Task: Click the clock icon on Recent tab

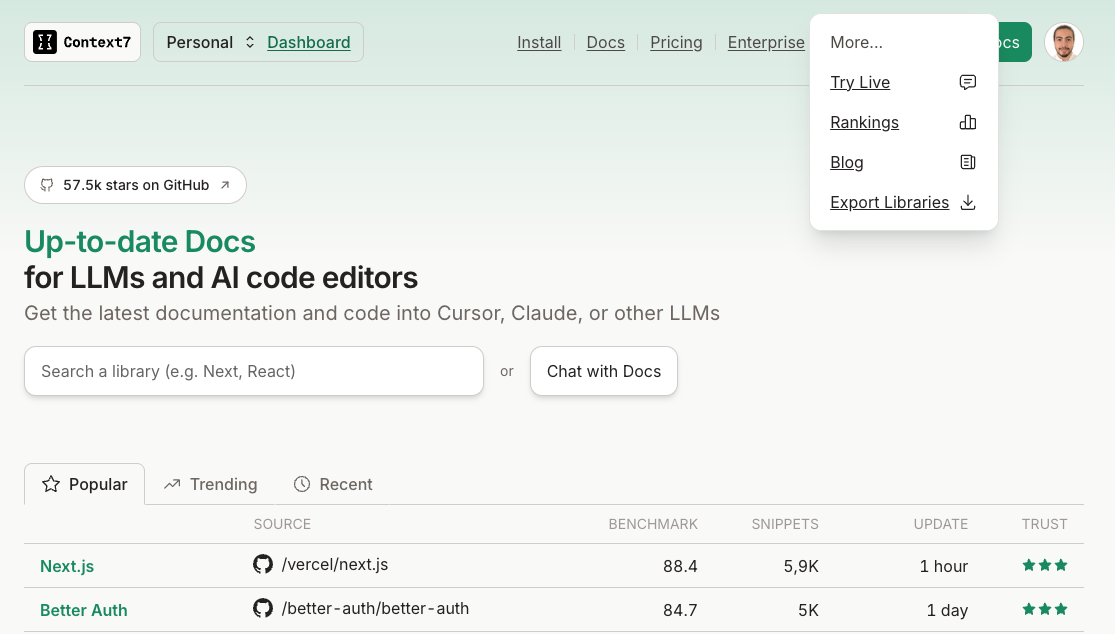Action: (x=302, y=484)
